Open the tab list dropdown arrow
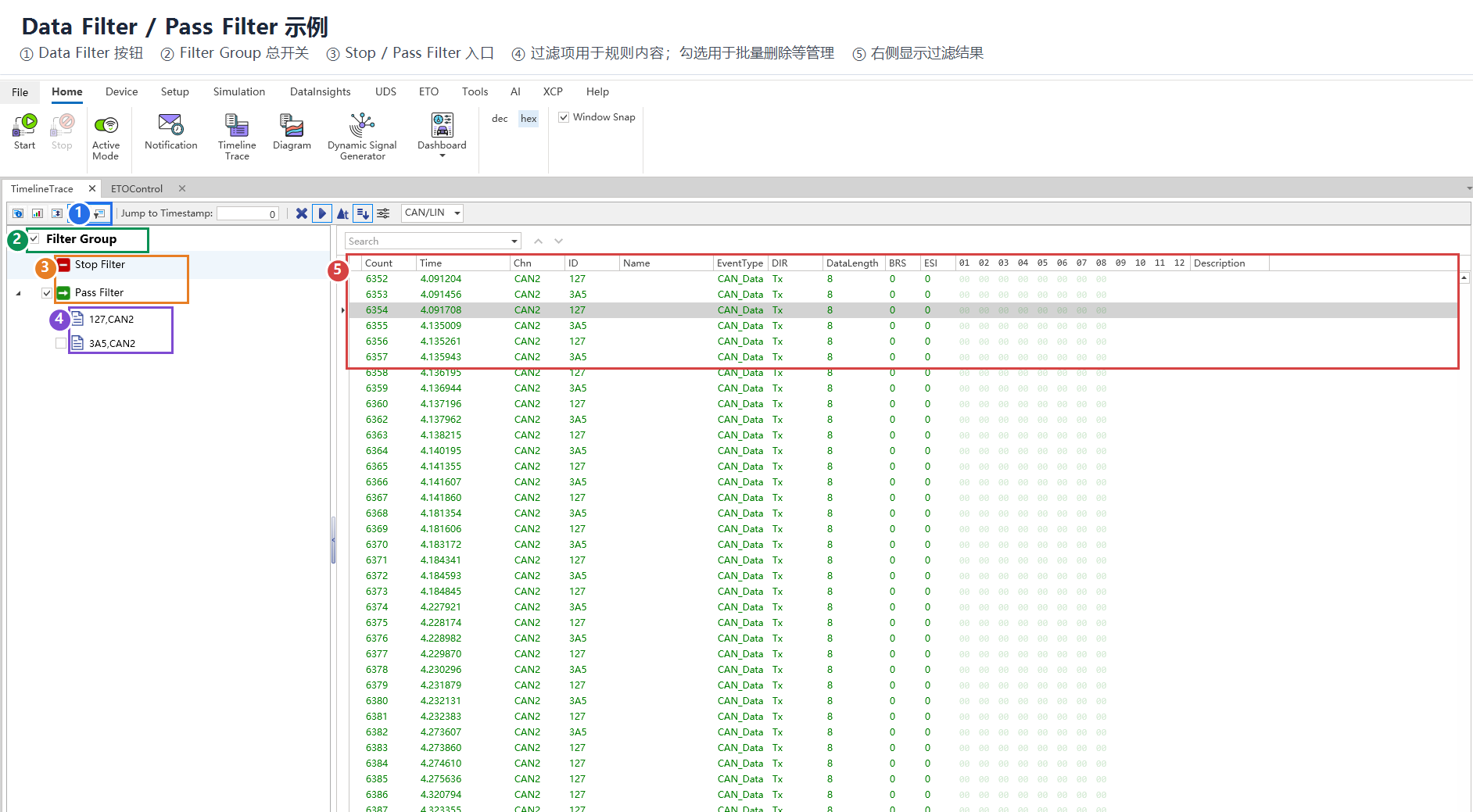This screenshot has width=1473, height=812. click(1468, 188)
